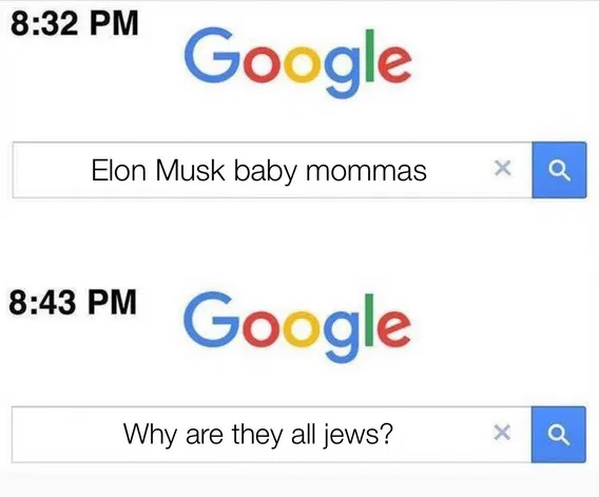Click the empty left area of the top search field
The width and height of the screenshot is (599, 497).
point(50,170)
